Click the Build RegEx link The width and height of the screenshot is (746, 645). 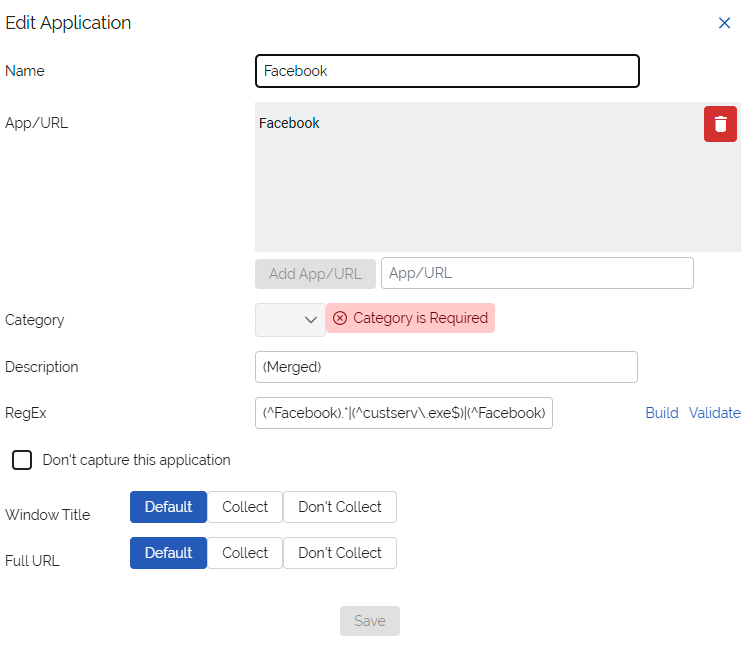pos(661,413)
